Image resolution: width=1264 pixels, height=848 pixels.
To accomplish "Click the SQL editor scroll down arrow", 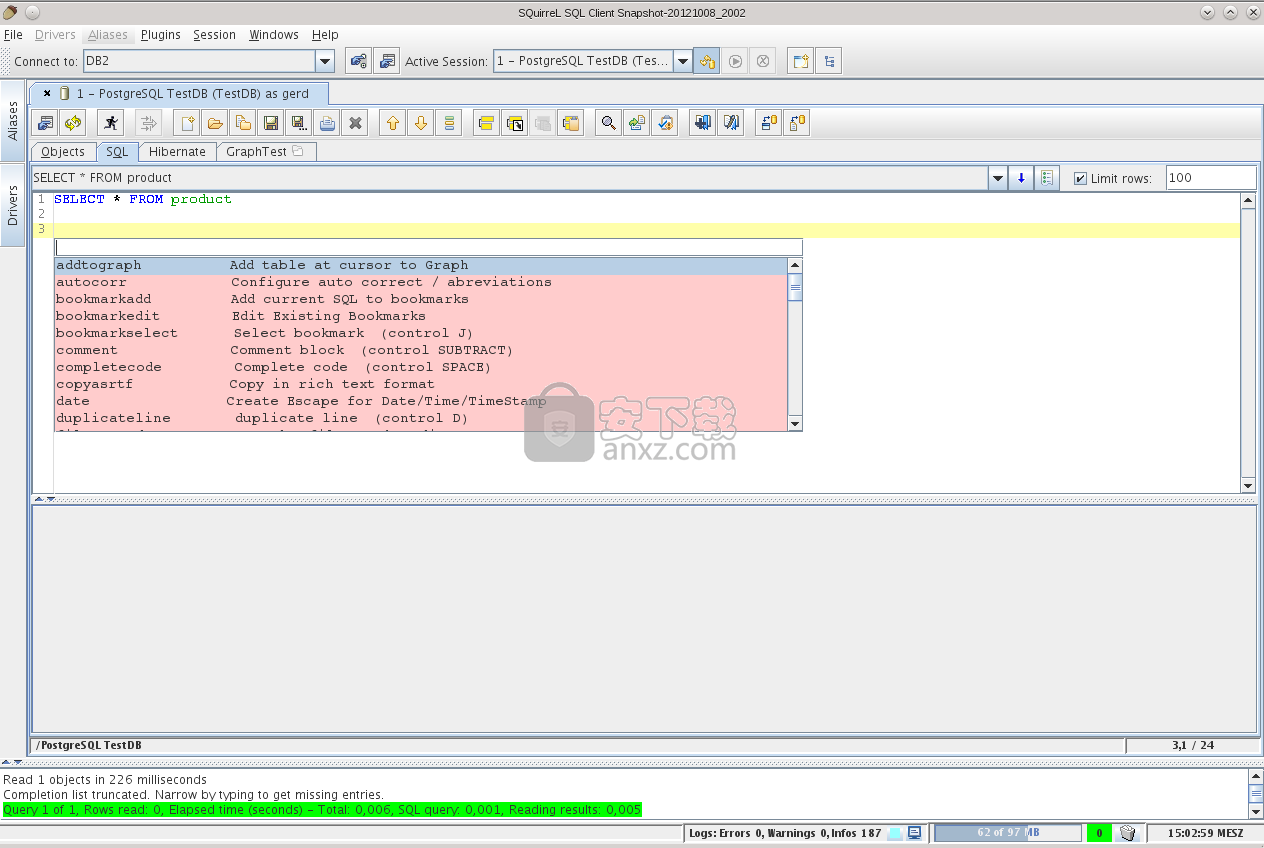I will 1248,486.
